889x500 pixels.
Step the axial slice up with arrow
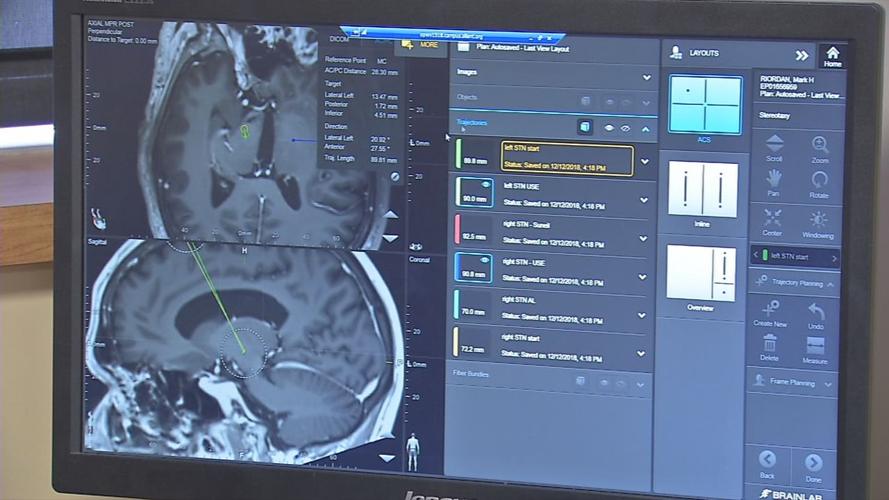(x=390, y=215)
